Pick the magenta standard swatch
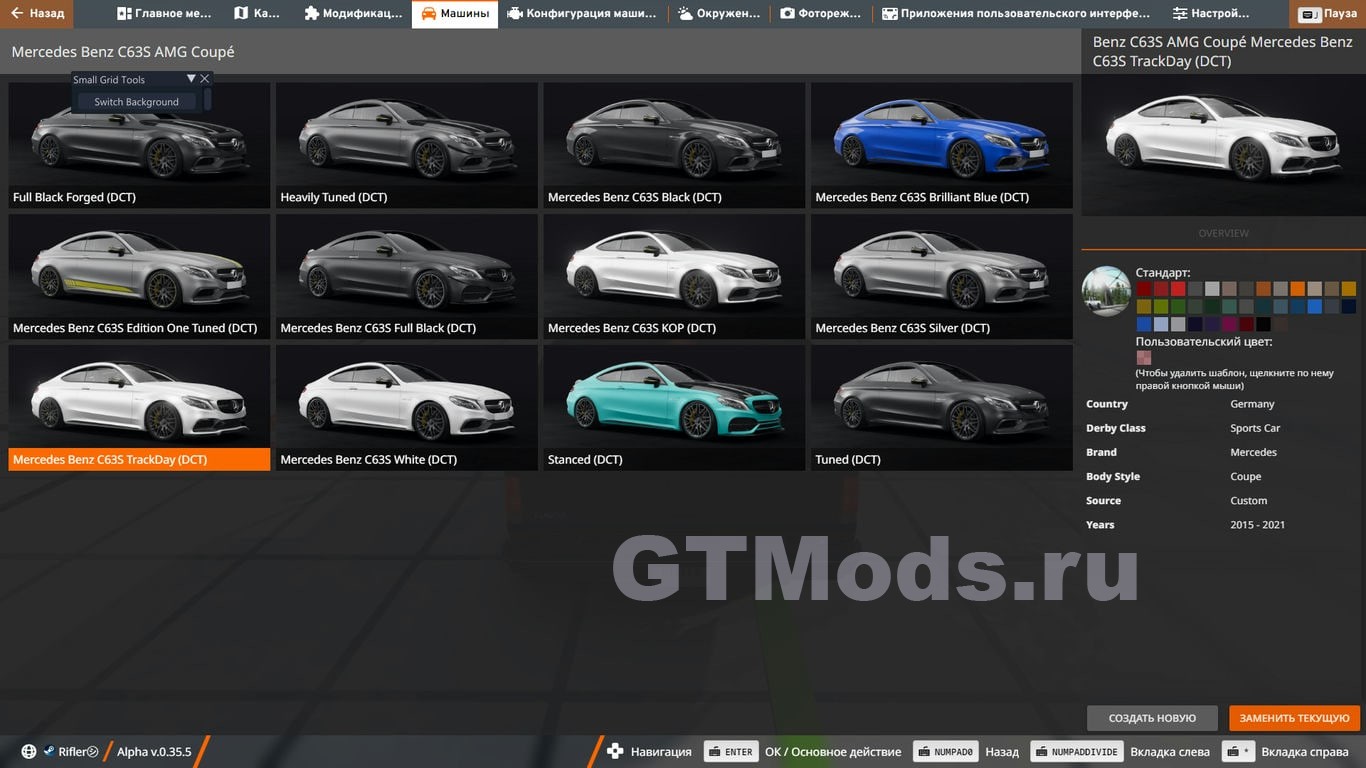 1229,324
